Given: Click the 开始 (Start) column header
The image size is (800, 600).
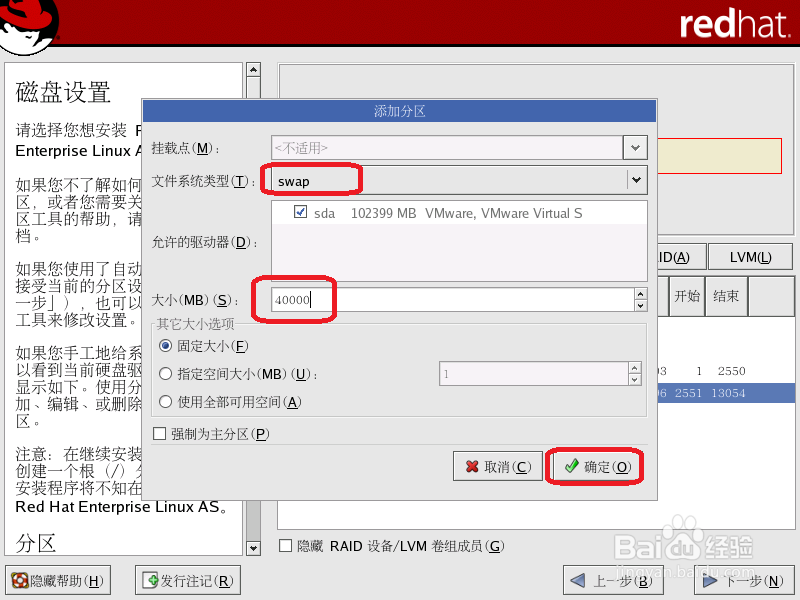Looking at the screenshot, I should [x=687, y=296].
